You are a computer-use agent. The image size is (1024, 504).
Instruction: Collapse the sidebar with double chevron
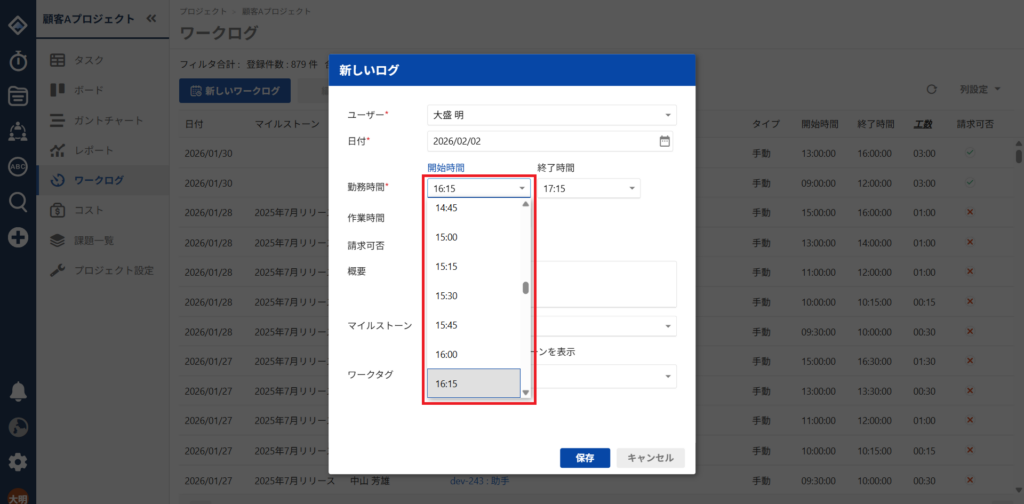point(151,18)
